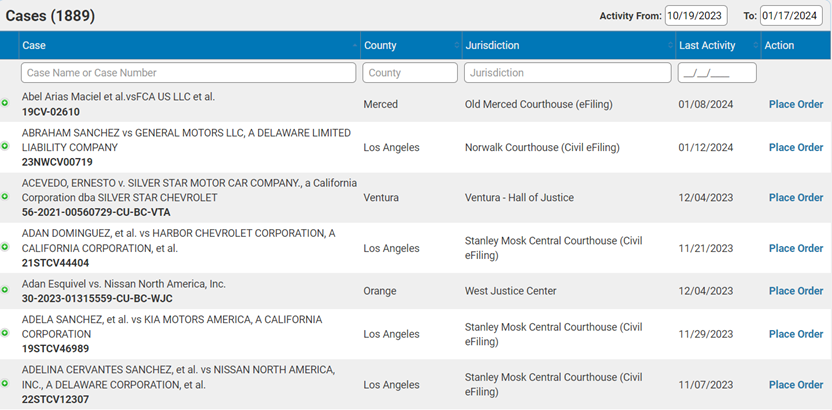Expand the Adelina Cervantes Sanchez case row

pyautogui.click(x=5, y=385)
